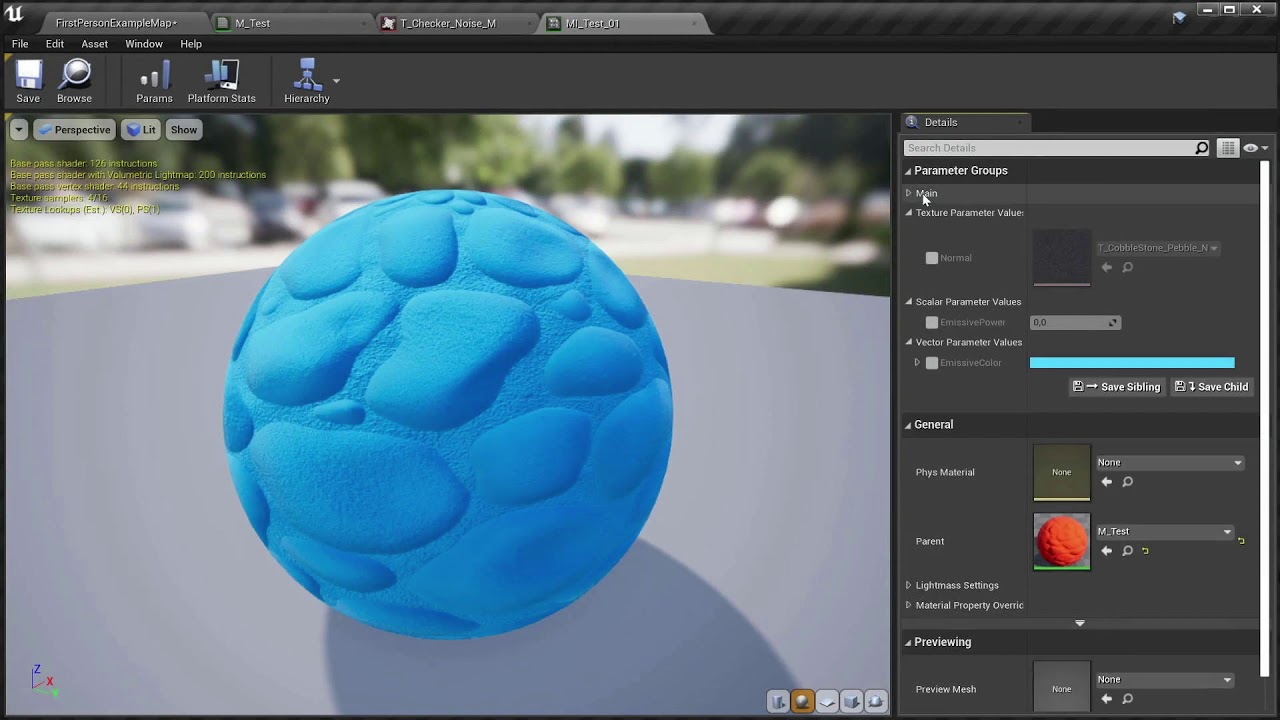
Task: Click the EmissivePower value field
Action: pos(1075,322)
